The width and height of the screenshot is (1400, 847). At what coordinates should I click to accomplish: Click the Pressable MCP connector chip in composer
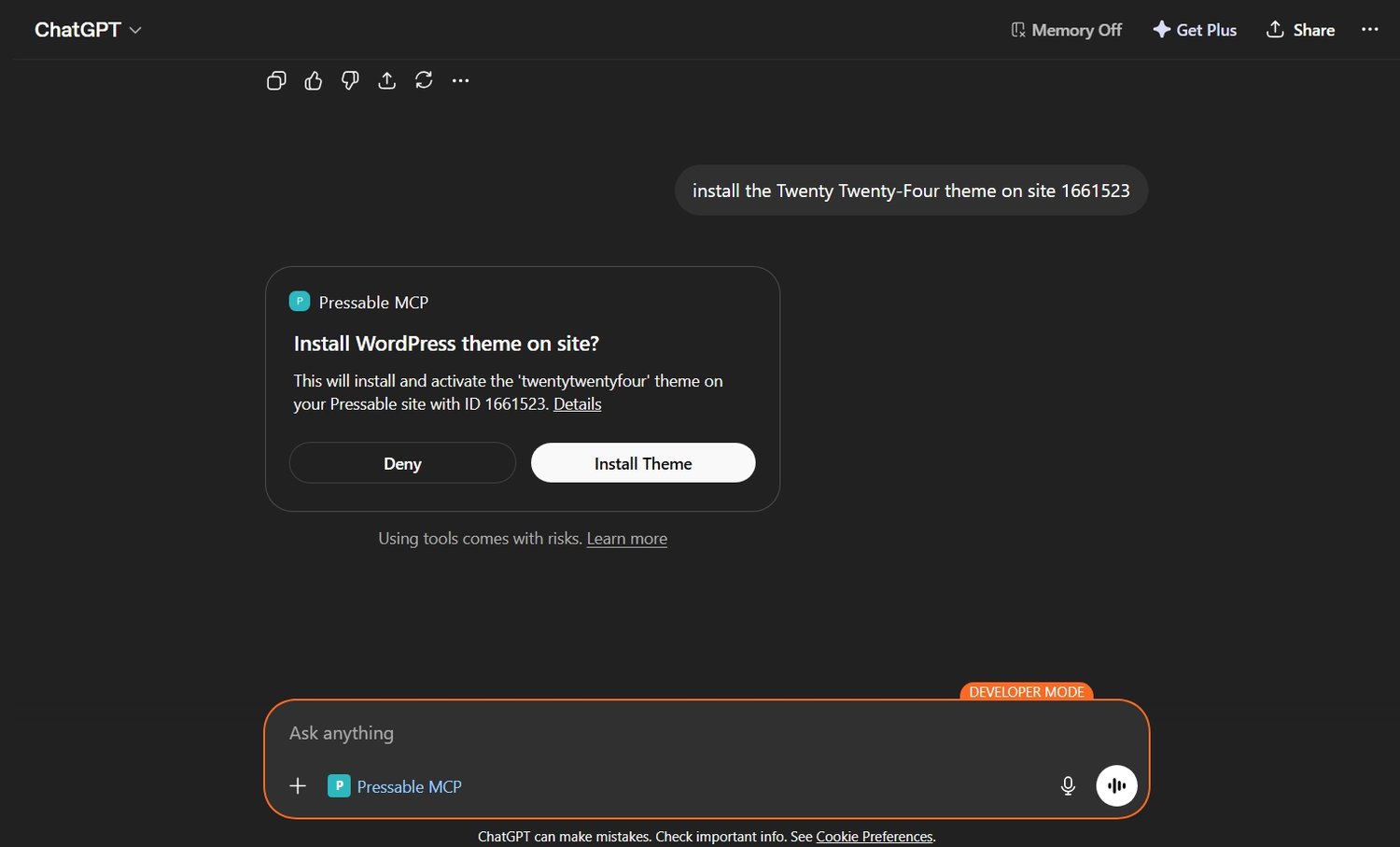395,786
